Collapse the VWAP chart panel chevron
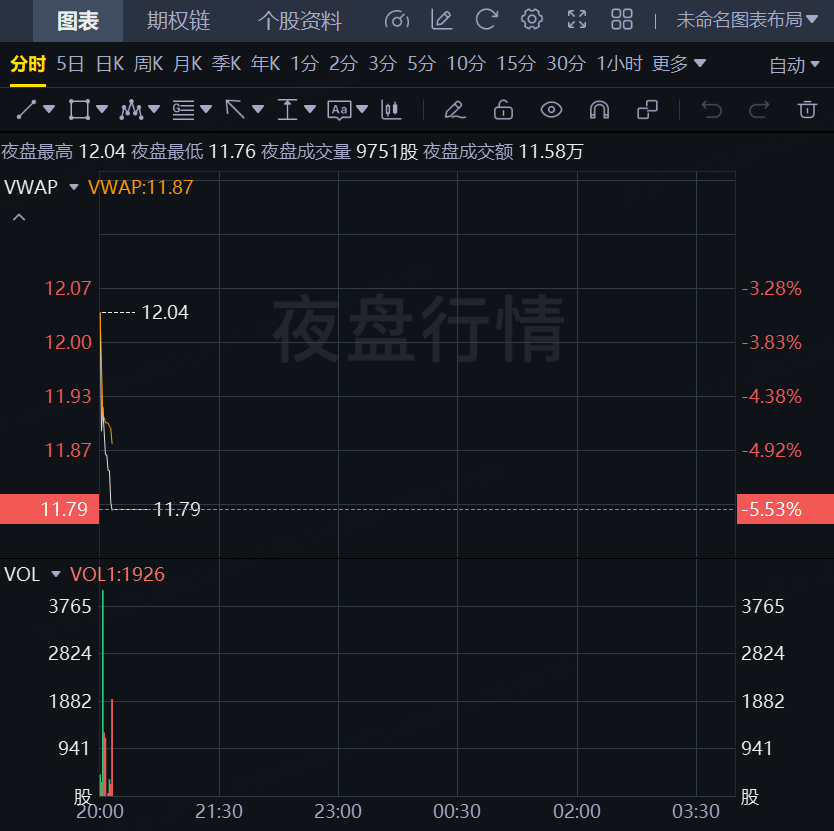Image resolution: width=834 pixels, height=831 pixels. coord(19,216)
